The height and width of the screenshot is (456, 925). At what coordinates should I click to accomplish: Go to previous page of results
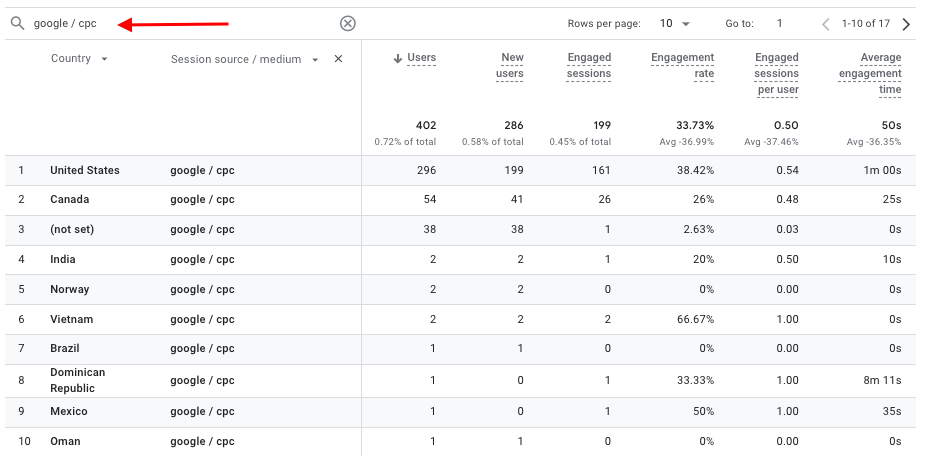(x=825, y=24)
